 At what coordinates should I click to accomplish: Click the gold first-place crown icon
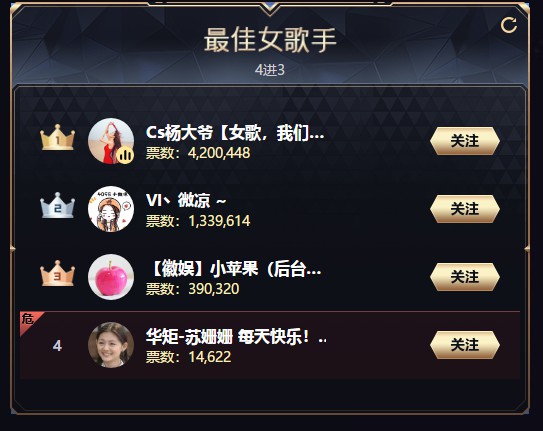pos(57,137)
